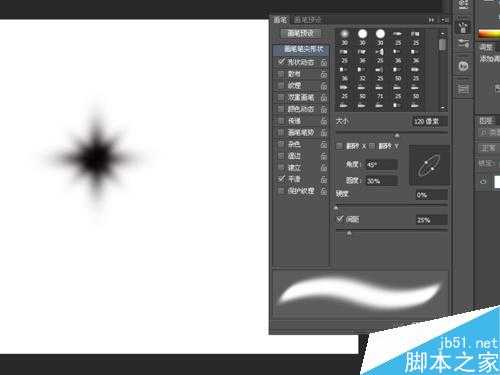Click the lock icon beside 平滑
Screen dimensions: 500x375
[324, 179]
